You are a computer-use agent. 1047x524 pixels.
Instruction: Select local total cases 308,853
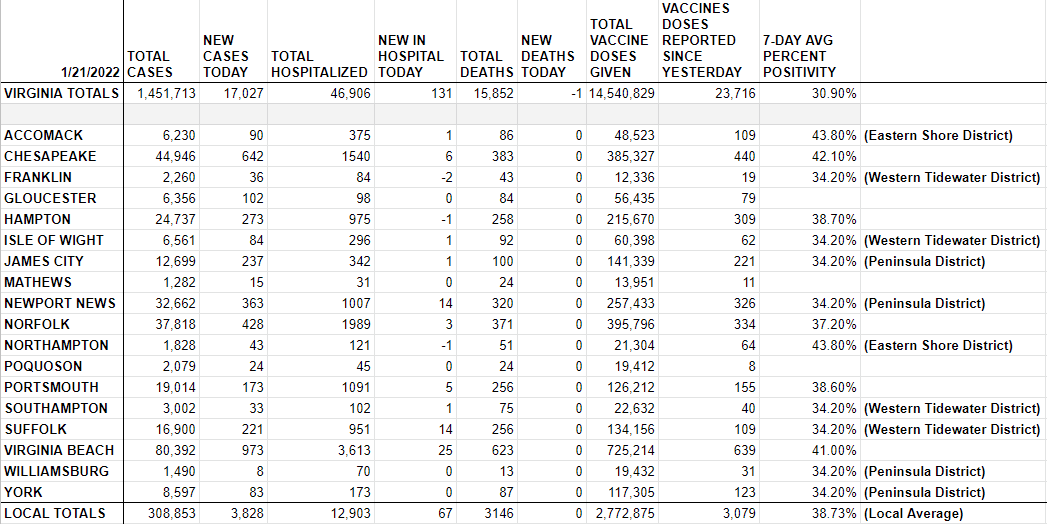(173, 513)
